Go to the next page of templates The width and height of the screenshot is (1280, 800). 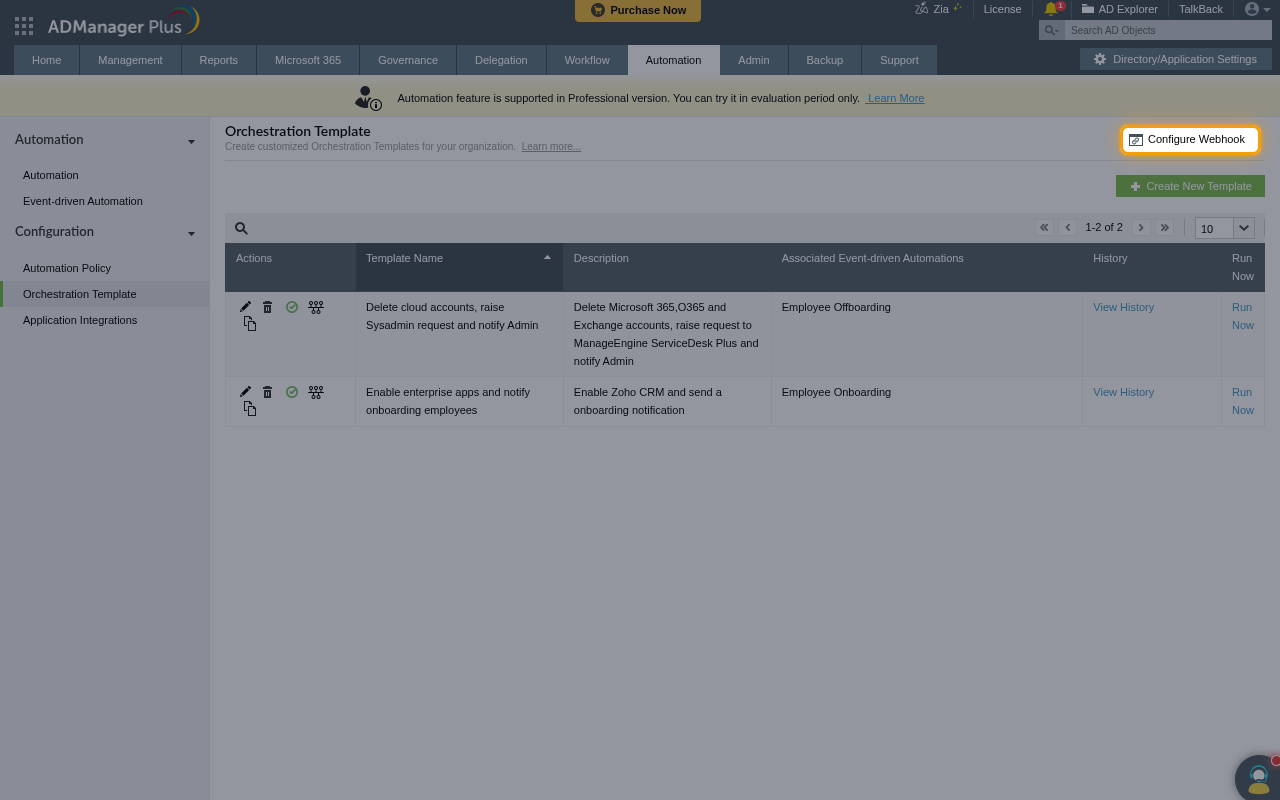(1140, 227)
